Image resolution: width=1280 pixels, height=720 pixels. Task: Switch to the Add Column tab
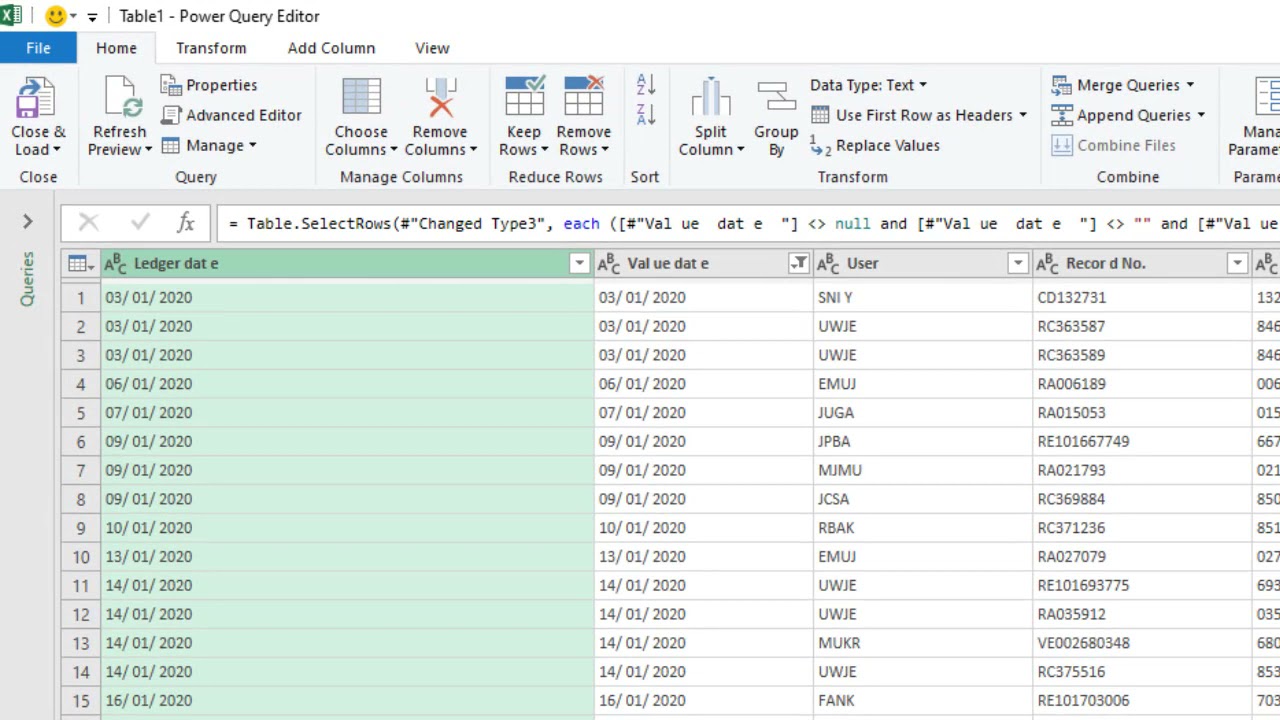[331, 48]
